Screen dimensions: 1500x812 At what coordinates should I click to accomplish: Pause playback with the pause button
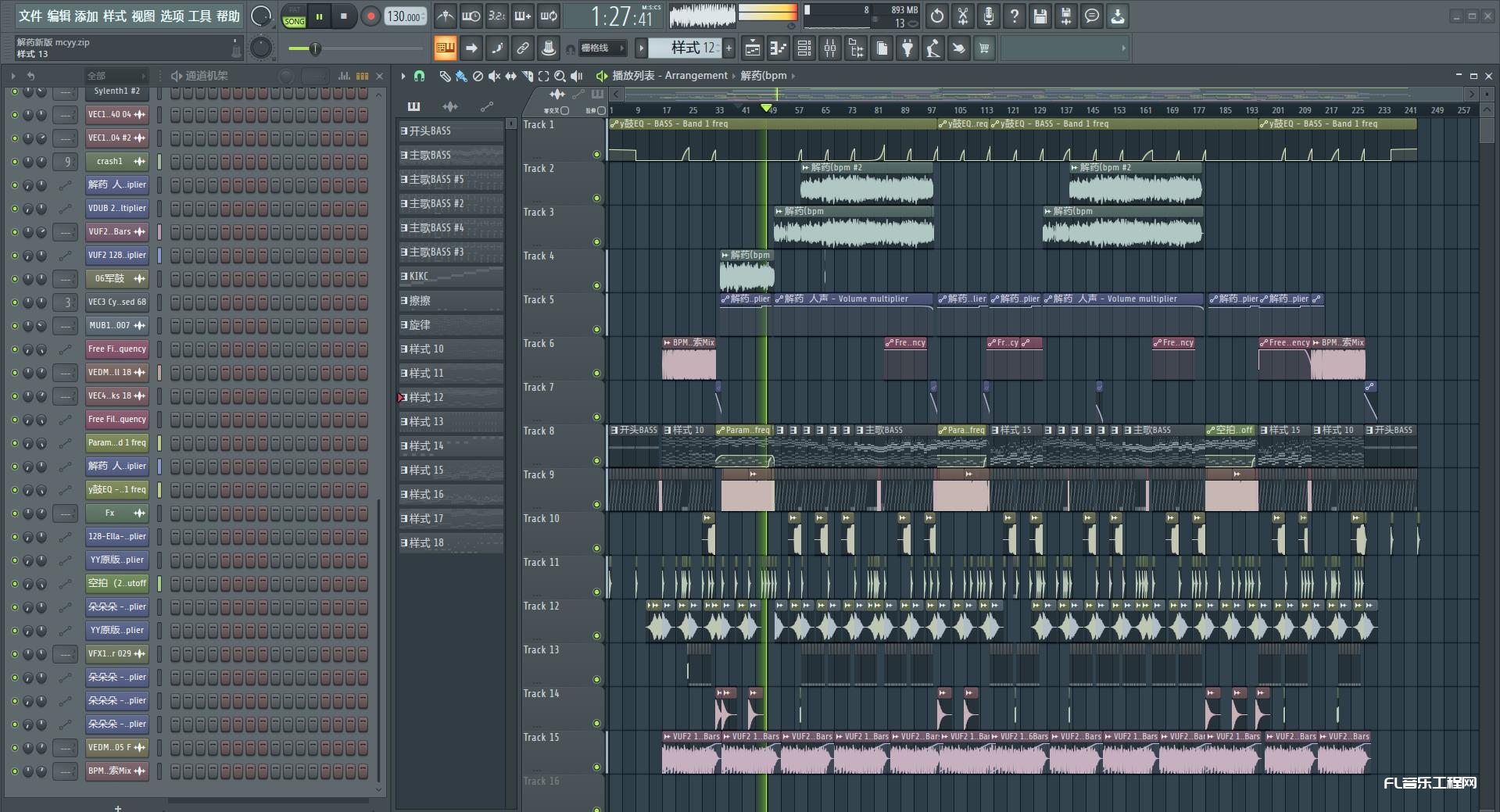319,16
